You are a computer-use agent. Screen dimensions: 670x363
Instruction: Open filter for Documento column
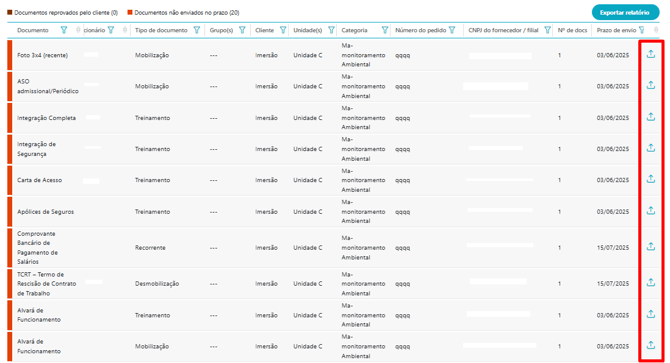pyautogui.click(x=64, y=30)
